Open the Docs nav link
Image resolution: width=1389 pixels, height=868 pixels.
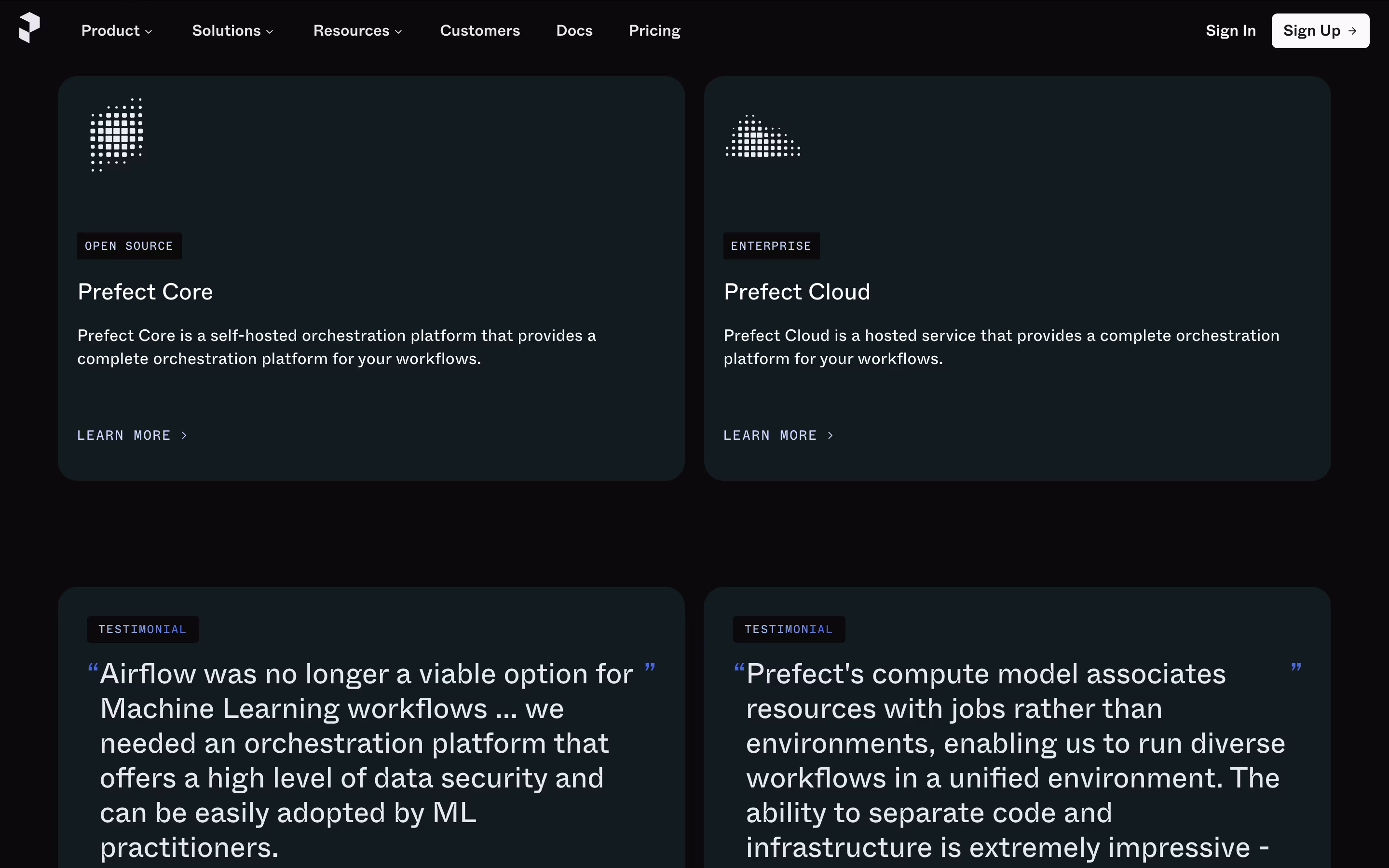(x=574, y=31)
